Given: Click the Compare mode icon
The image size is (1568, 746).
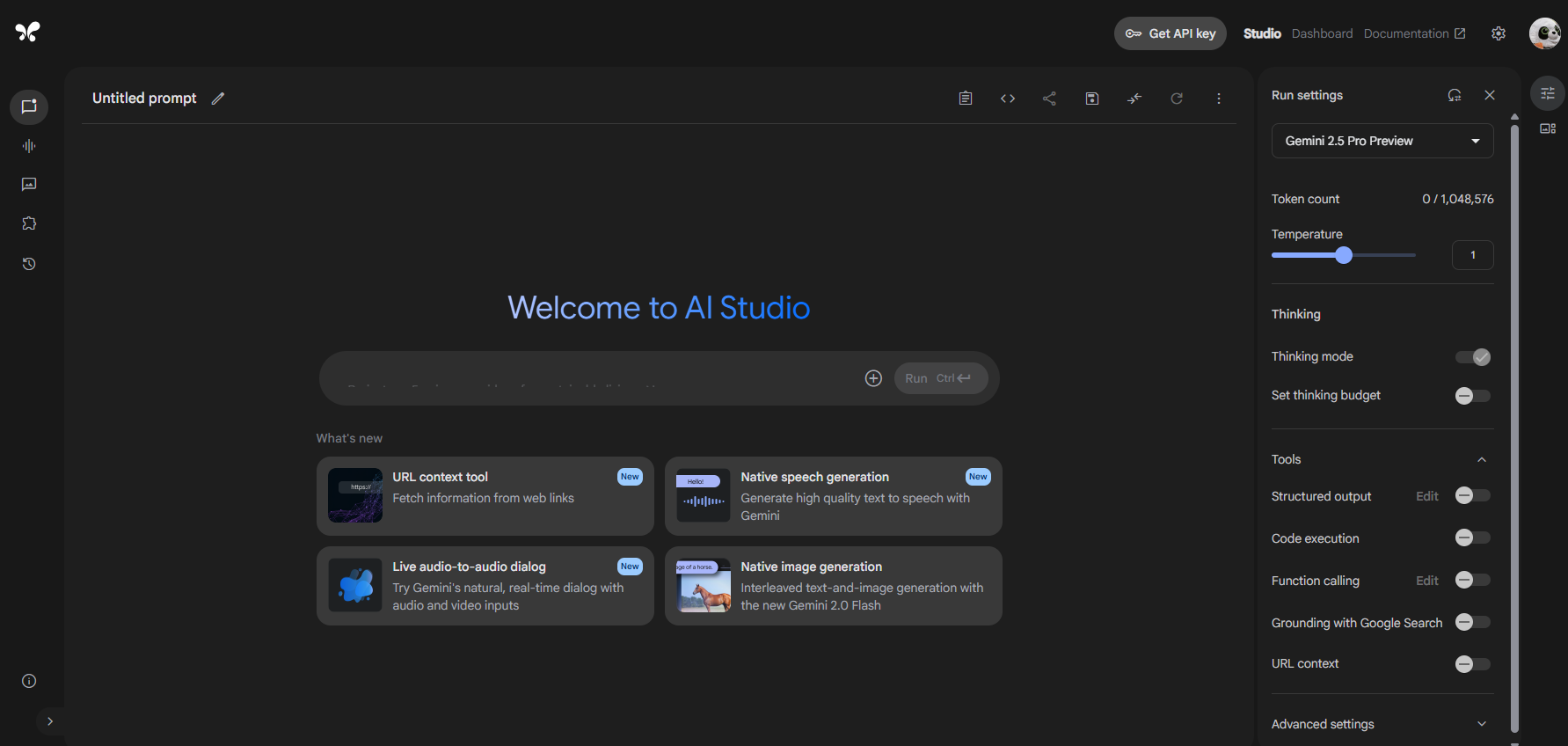Looking at the screenshot, I should [1134, 99].
